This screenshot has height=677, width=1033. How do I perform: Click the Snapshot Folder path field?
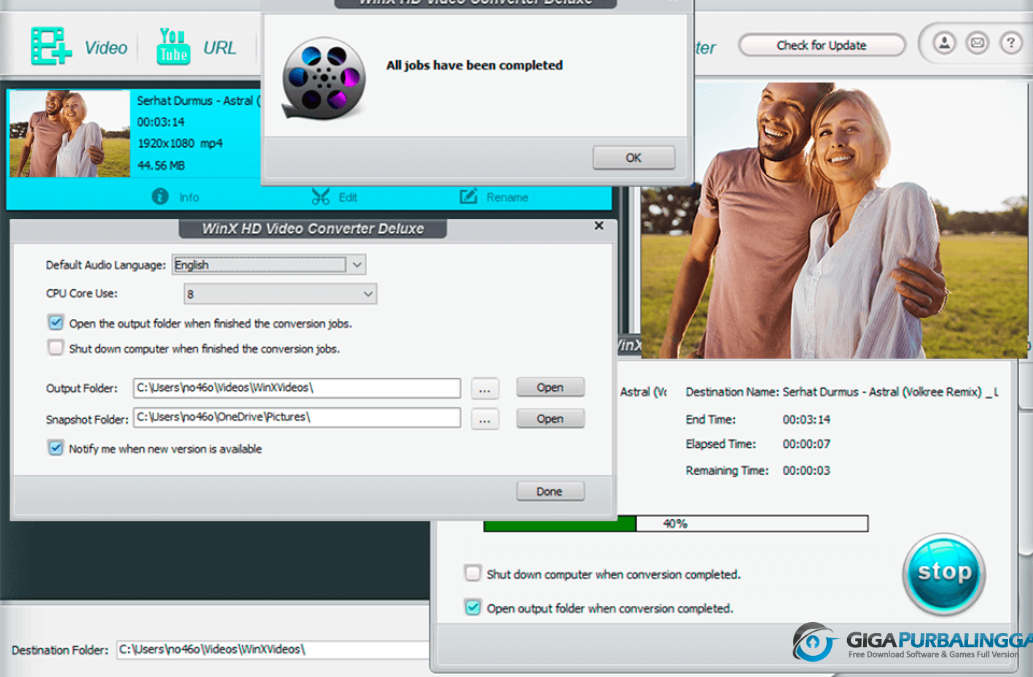tap(296, 418)
